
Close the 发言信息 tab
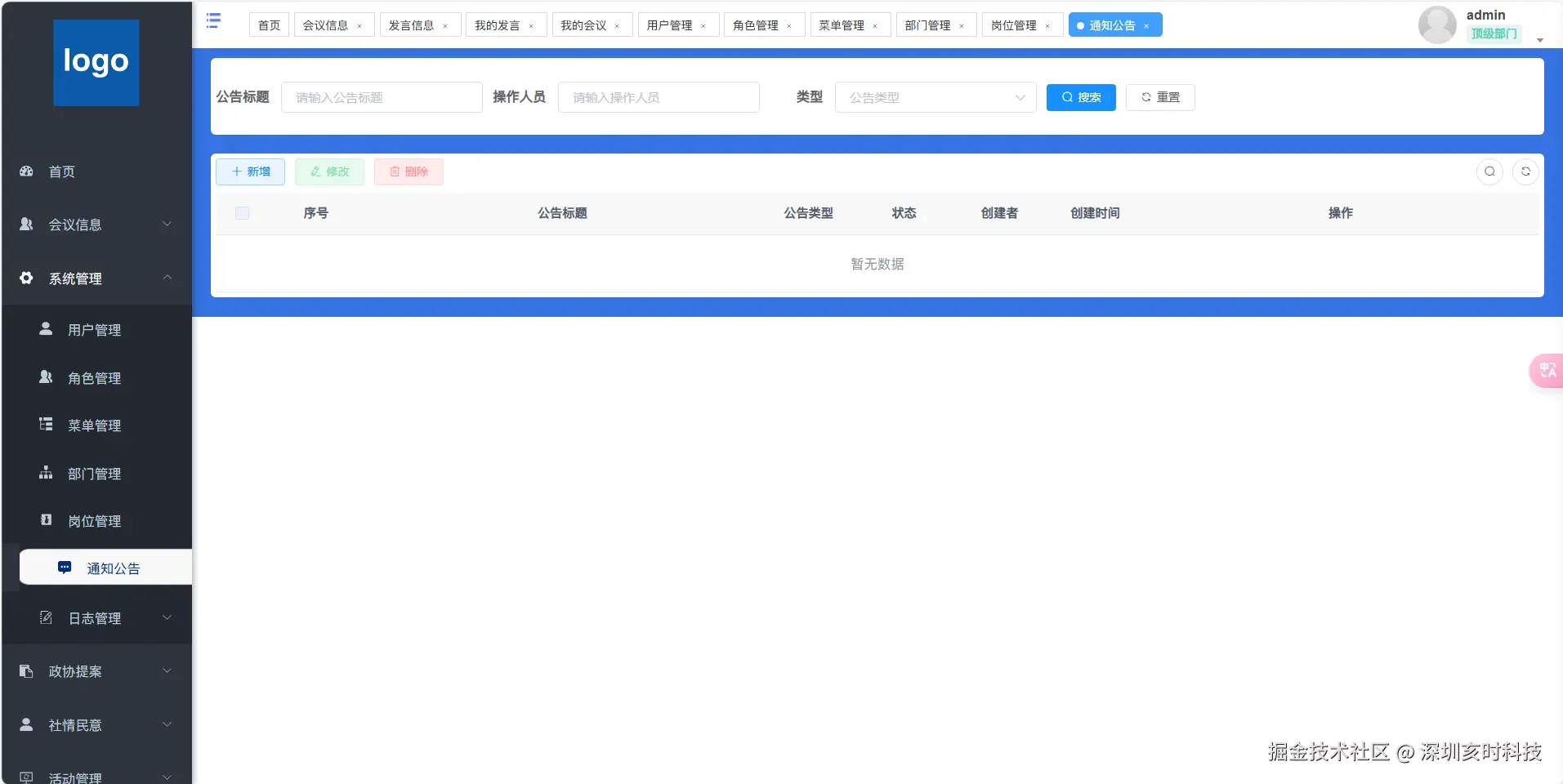[x=445, y=26]
